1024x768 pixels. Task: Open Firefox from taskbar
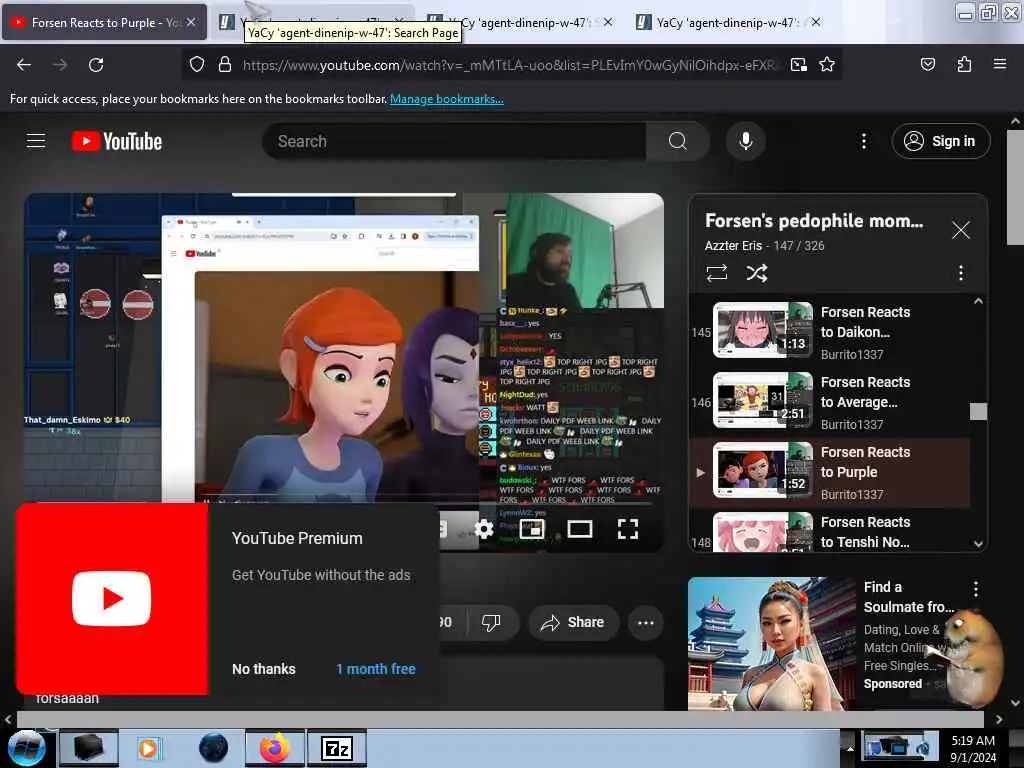pos(274,748)
